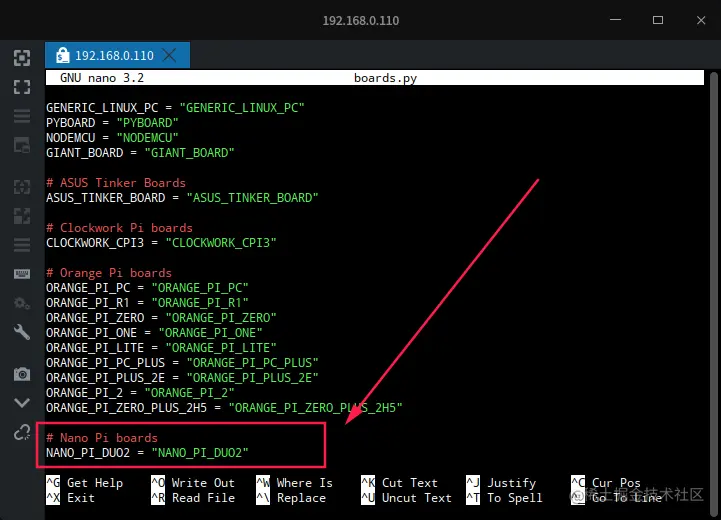The height and width of the screenshot is (520, 721).
Task: Click the CLOCKWORK_CPI3 assignment line
Action: [x=161, y=243]
